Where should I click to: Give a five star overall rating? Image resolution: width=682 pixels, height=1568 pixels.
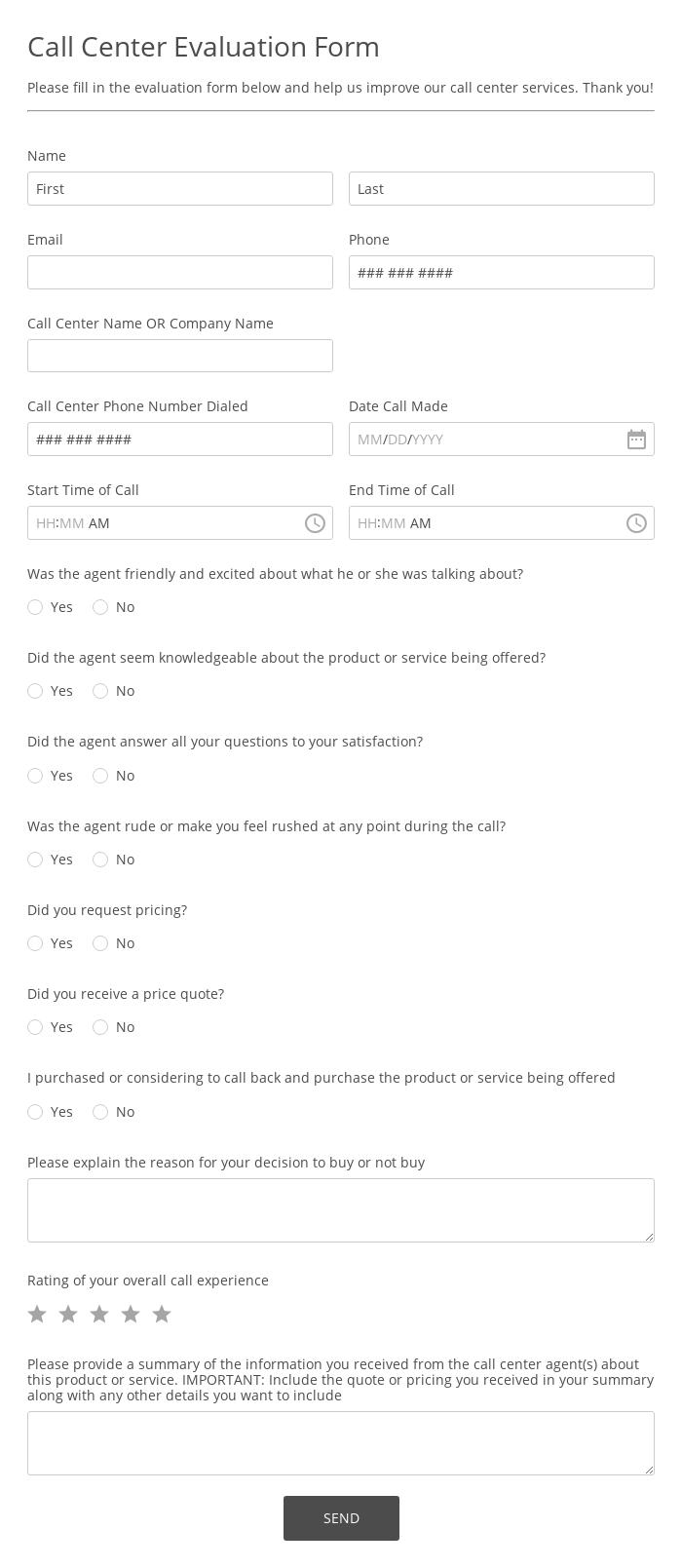162,1315
